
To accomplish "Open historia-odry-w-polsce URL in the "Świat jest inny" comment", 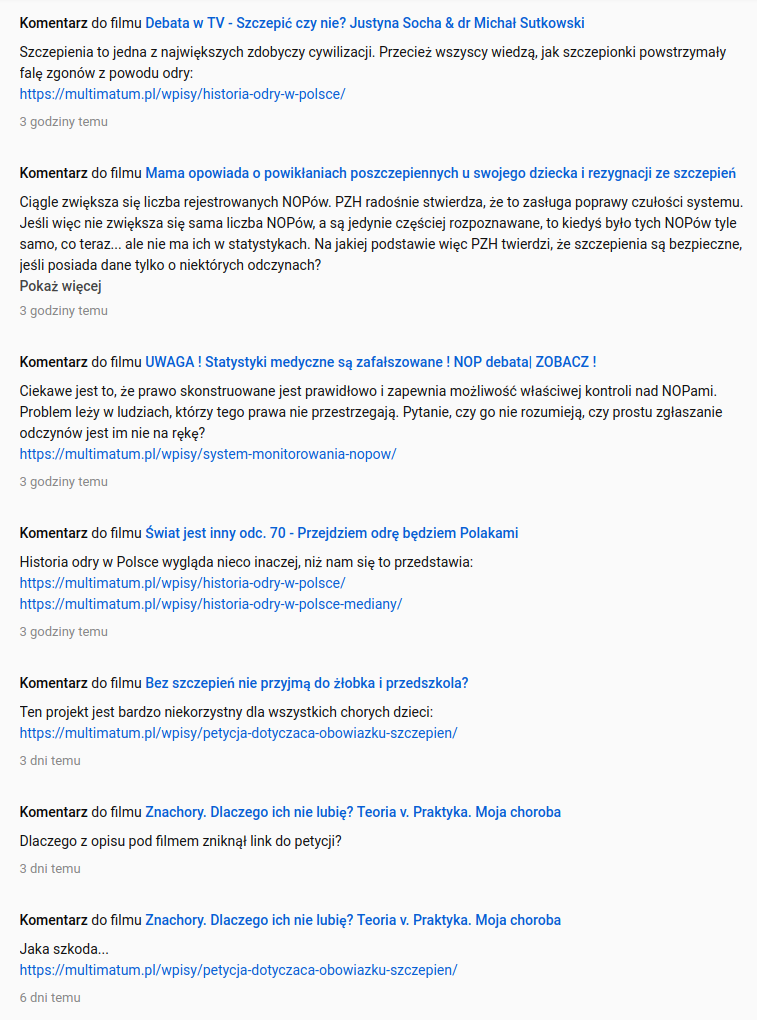I will [x=182, y=583].
